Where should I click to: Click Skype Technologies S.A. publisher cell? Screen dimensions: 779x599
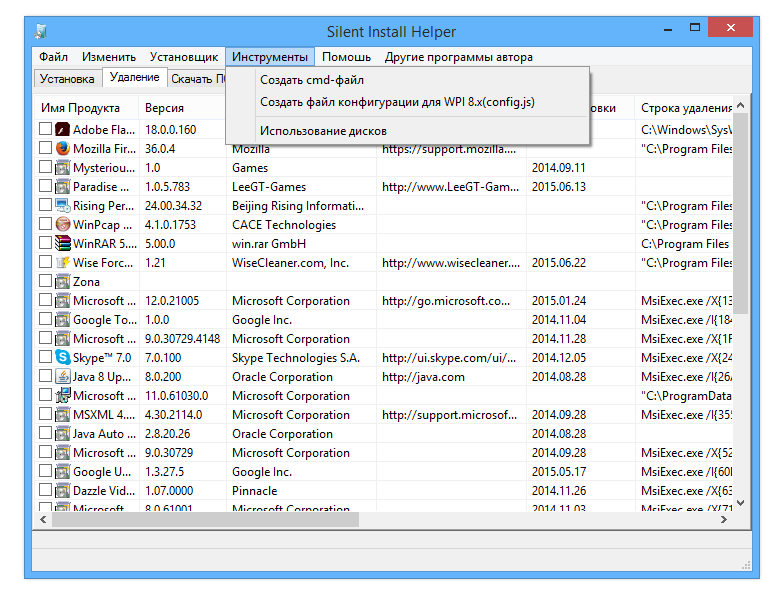pos(302,358)
